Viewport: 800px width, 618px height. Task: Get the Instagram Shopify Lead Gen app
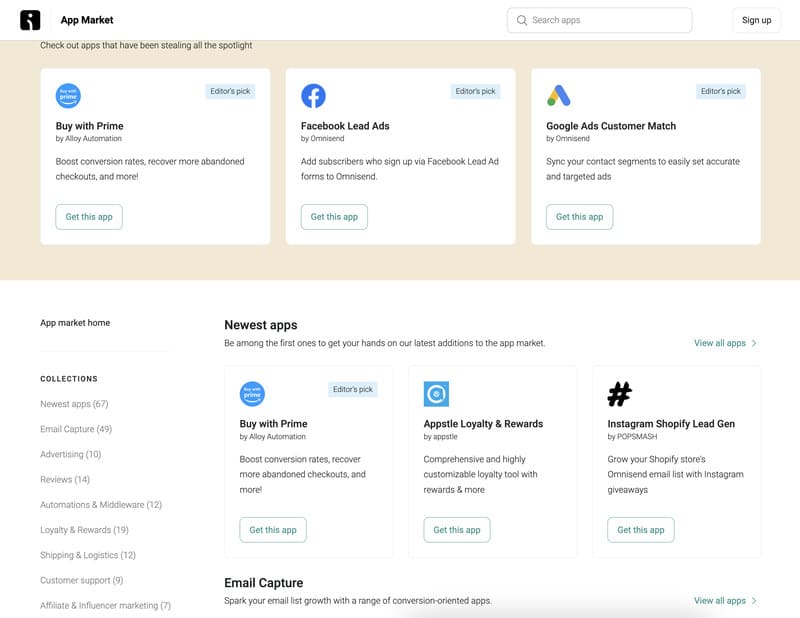point(641,530)
